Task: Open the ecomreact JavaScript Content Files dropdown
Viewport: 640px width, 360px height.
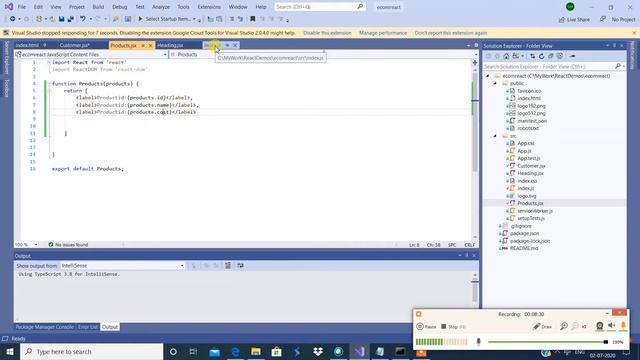Action: pyautogui.click(x=165, y=54)
